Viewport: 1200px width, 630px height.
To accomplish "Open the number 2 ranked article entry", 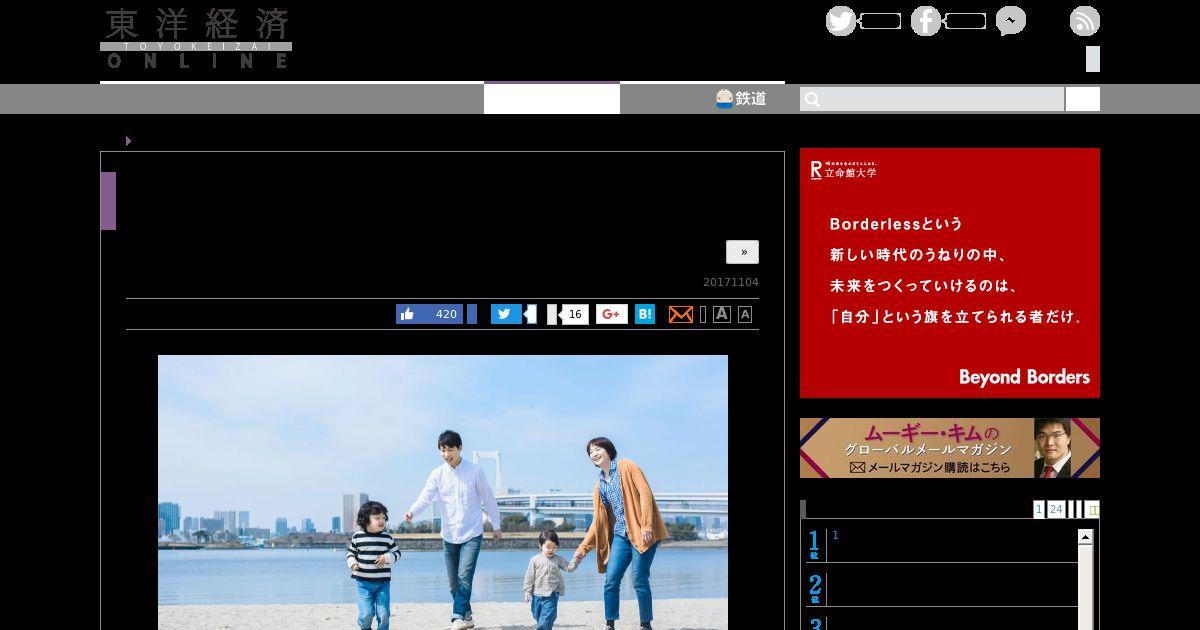I will [x=942, y=588].
